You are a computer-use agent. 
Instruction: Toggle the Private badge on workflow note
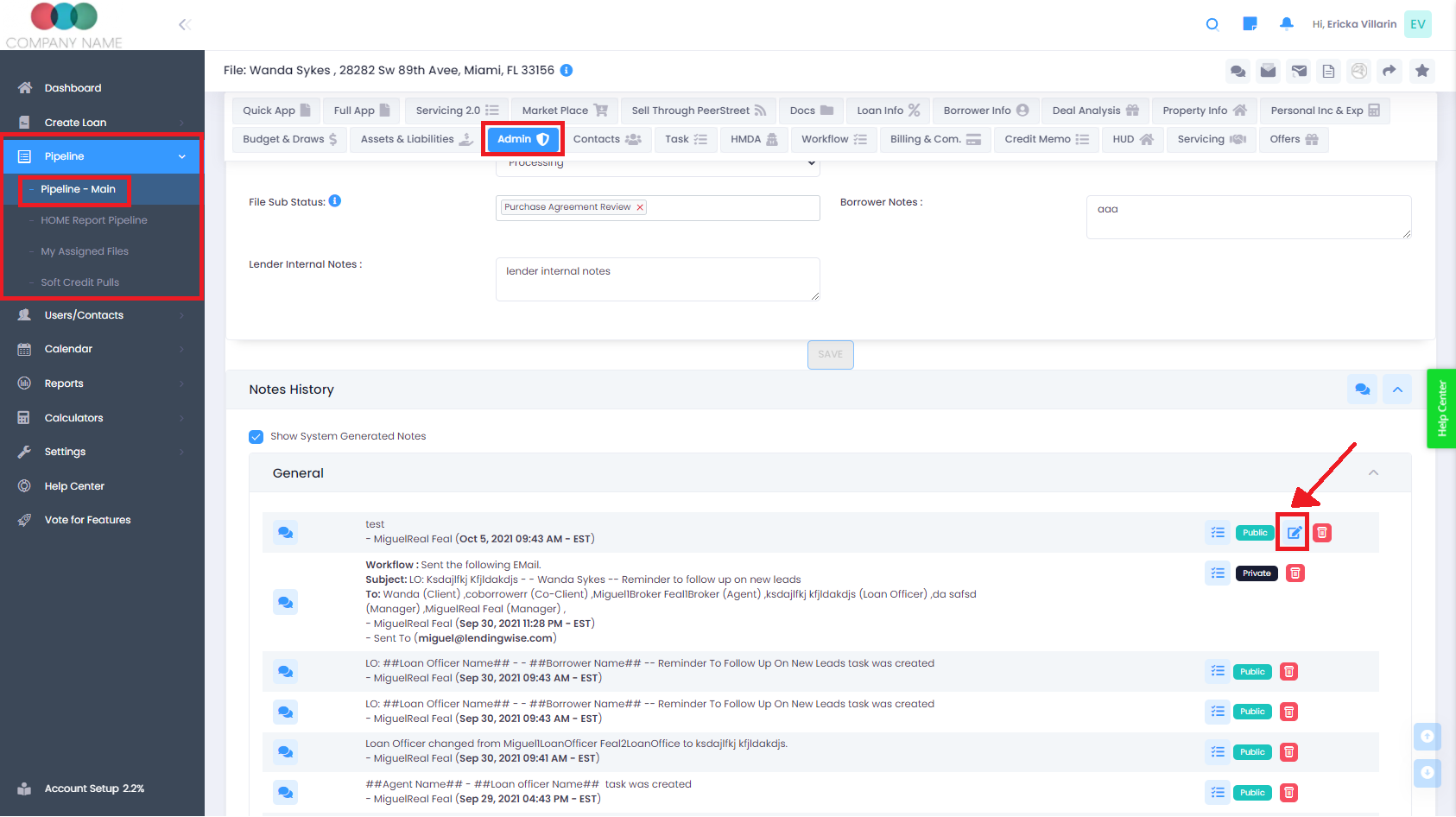(x=1257, y=573)
